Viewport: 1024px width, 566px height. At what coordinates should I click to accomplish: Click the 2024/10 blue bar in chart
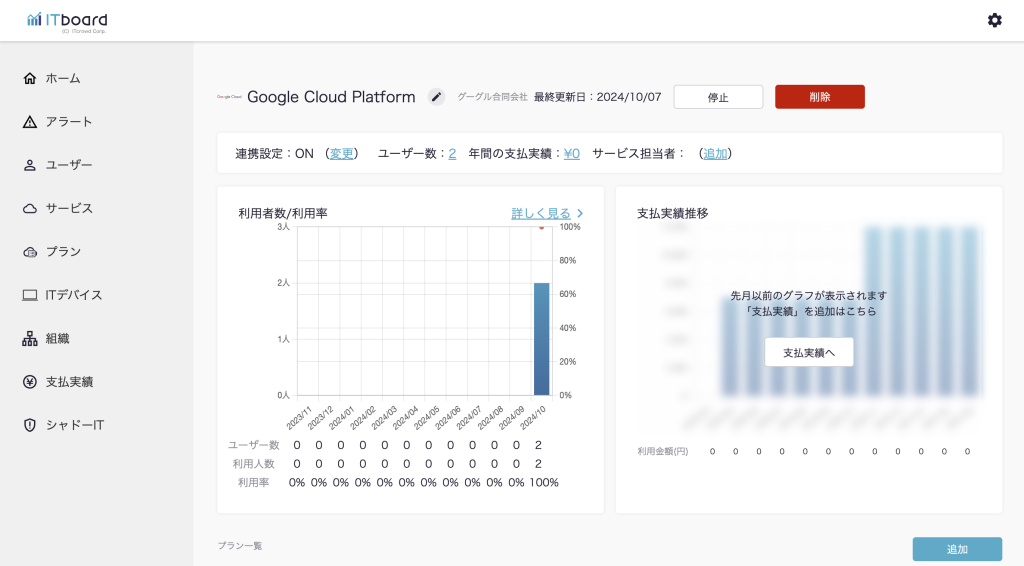click(x=541, y=338)
